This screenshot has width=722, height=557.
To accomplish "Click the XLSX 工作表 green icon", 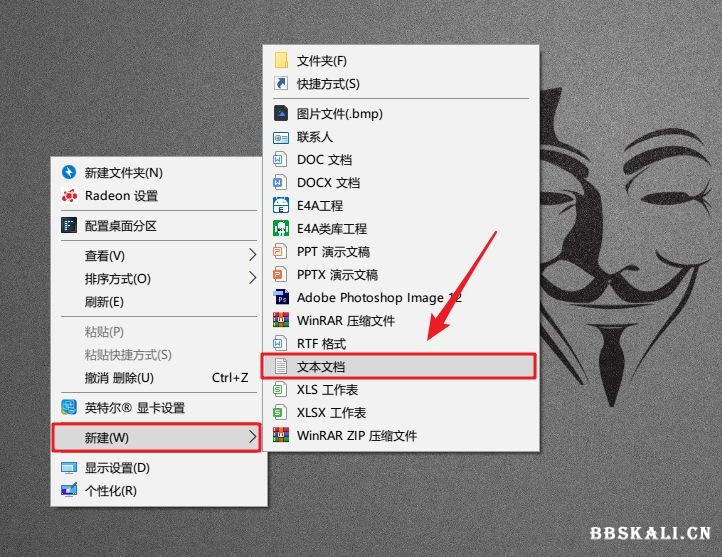I will (279, 412).
